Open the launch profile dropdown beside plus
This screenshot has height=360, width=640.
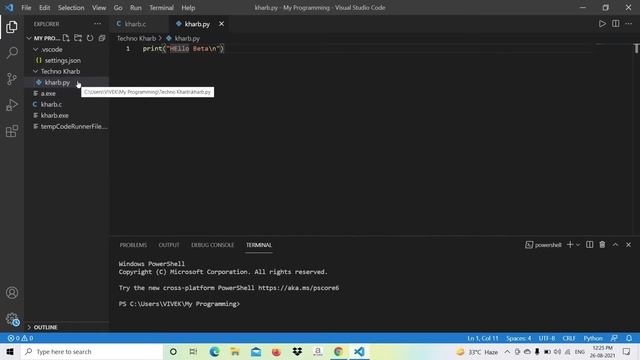(x=578, y=244)
